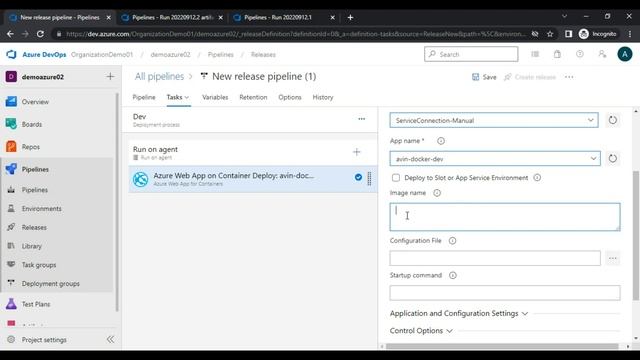Click the task's drag handle grip
This screenshot has width=640, height=360.
(x=369, y=179)
